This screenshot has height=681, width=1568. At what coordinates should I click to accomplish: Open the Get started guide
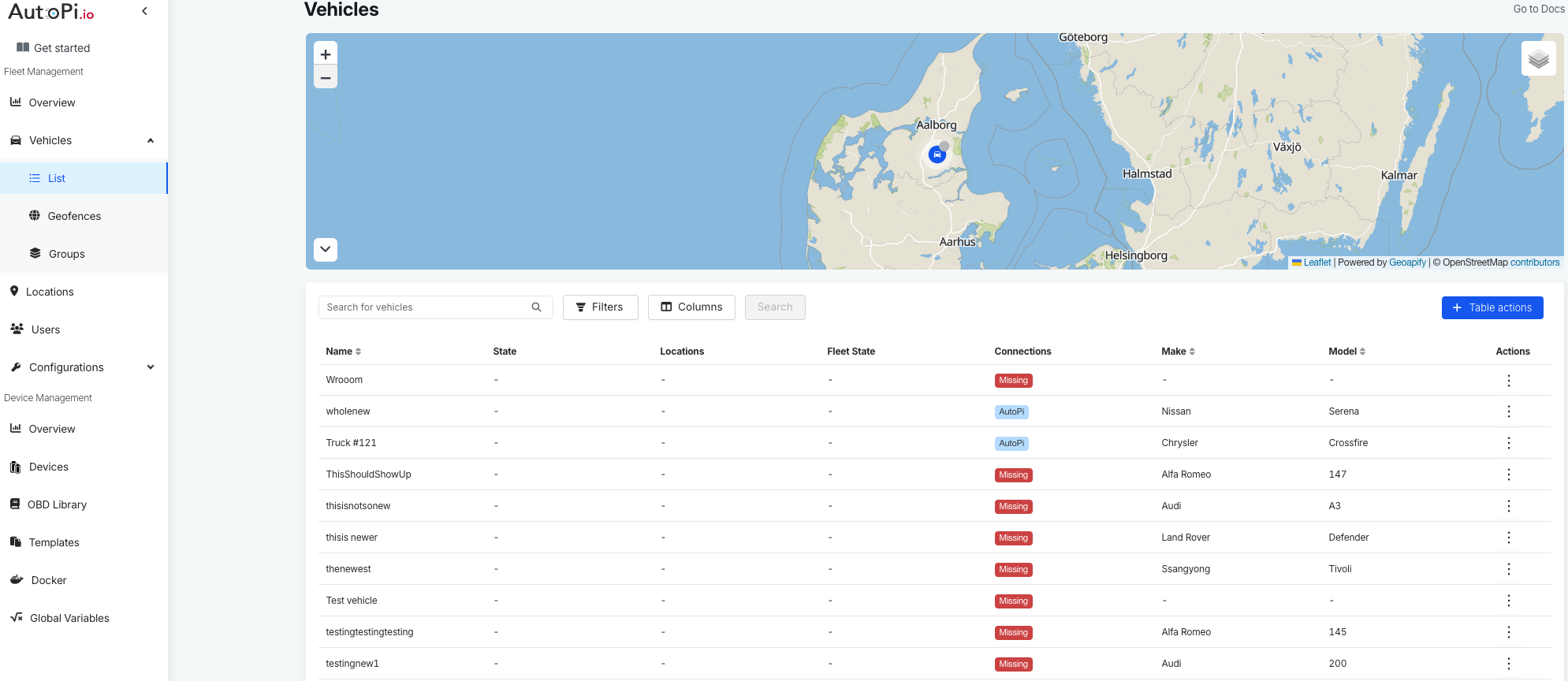point(54,48)
